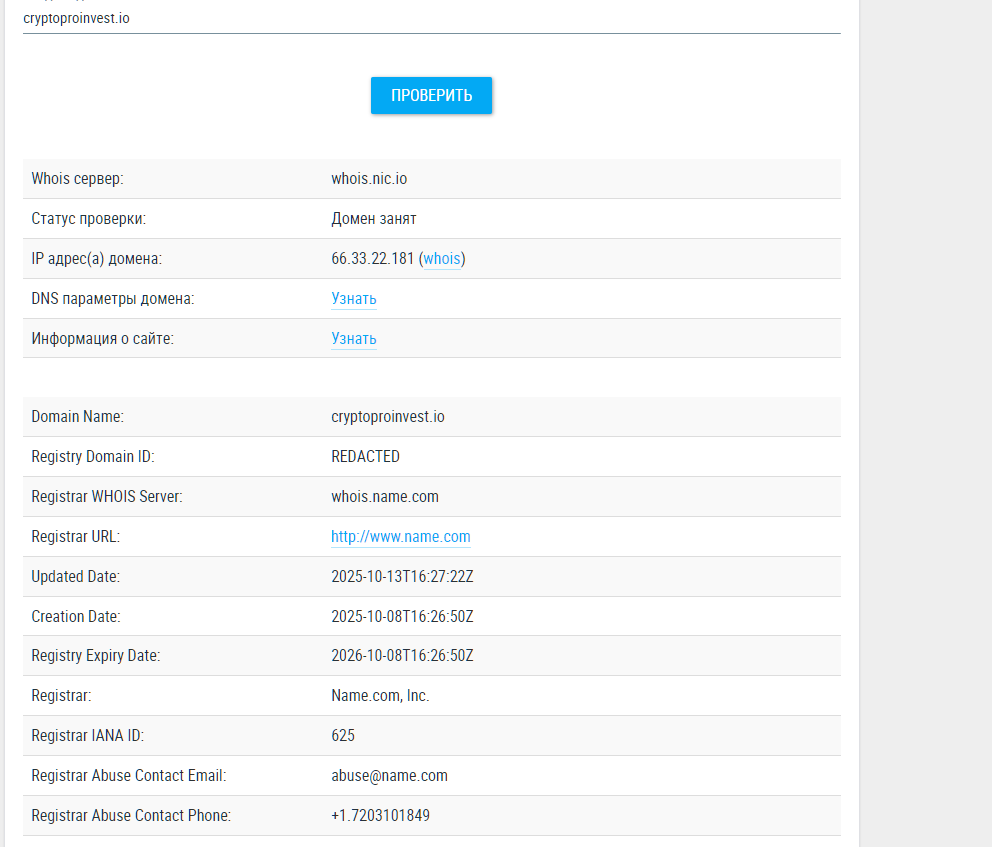Click the Домен занят status text

coord(373,219)
